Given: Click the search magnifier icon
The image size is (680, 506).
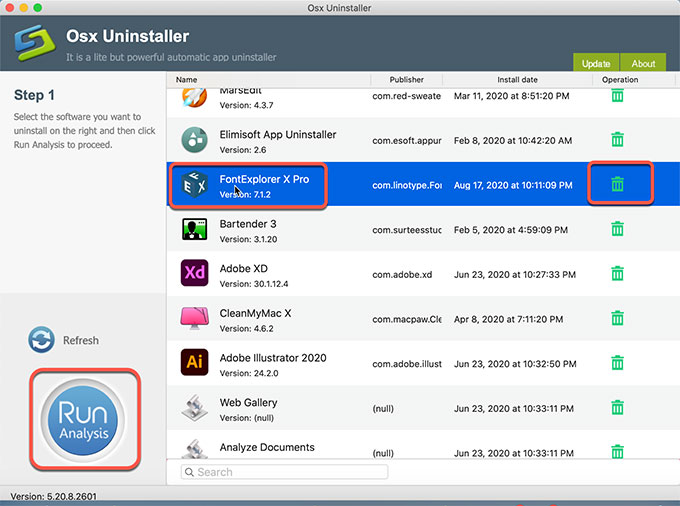Looking at the screenshot, I should coord(189,472).
